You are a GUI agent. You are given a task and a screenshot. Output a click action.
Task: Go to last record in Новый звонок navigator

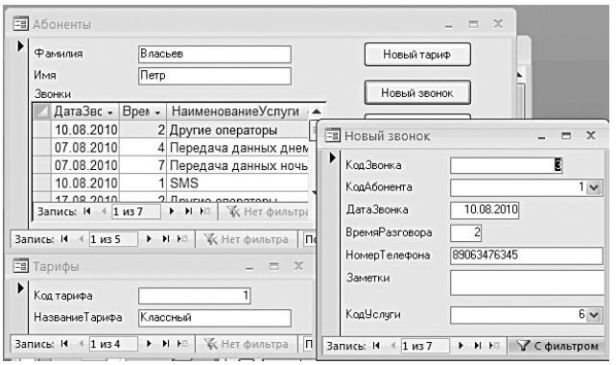478,346
